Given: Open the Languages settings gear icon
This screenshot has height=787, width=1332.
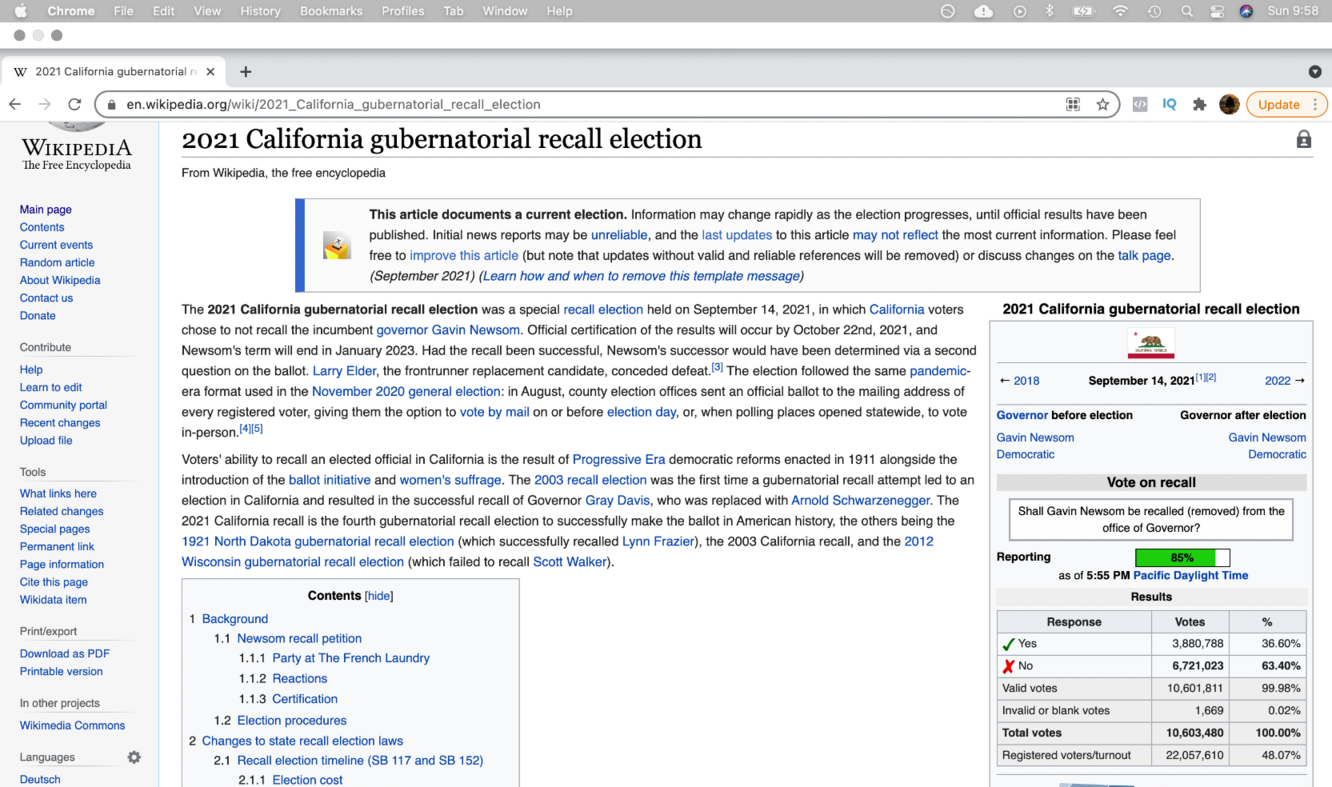Looking at the screenshot, I should click(x=134, y=757).
